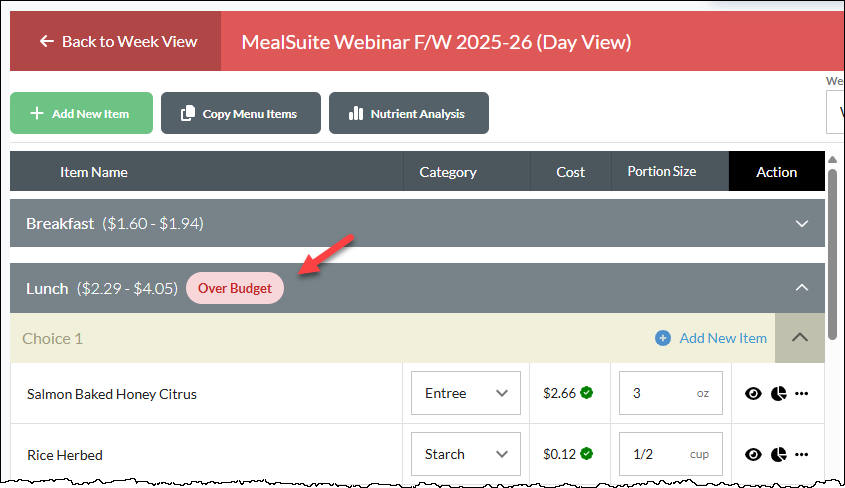Click the $0.12 cost value

click(559, 454)
